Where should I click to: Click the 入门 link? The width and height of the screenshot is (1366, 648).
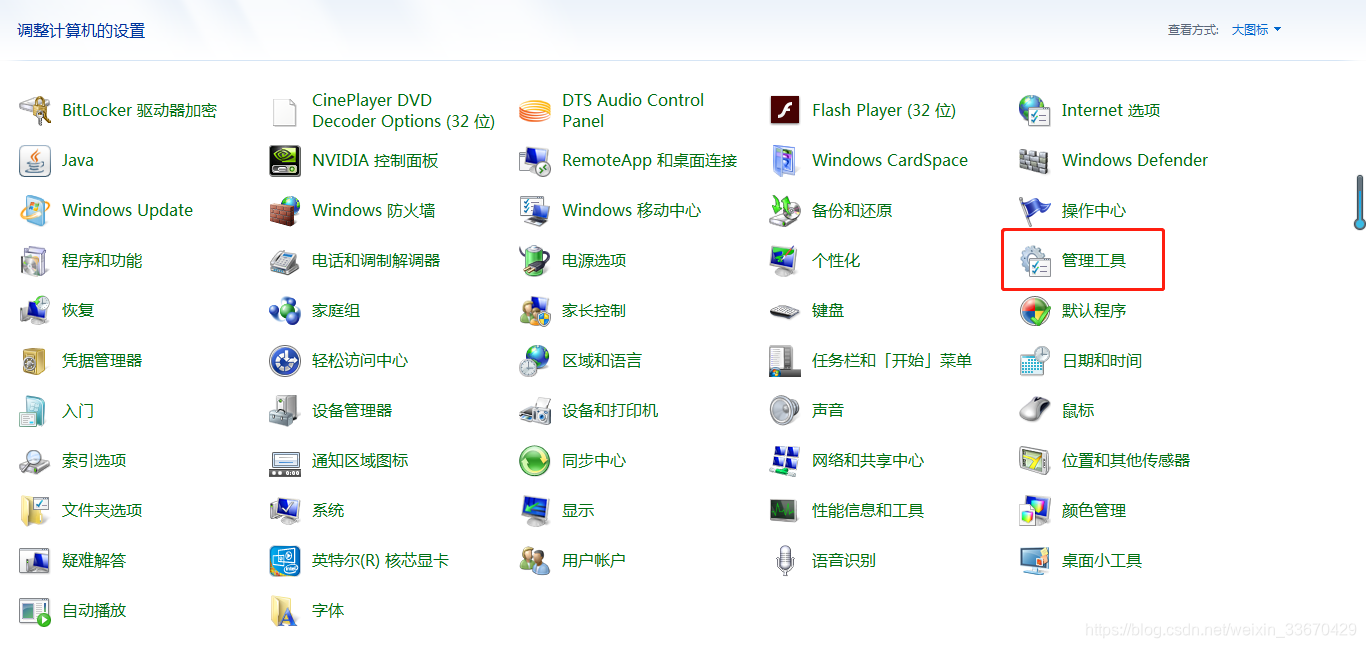coord(78,410)
